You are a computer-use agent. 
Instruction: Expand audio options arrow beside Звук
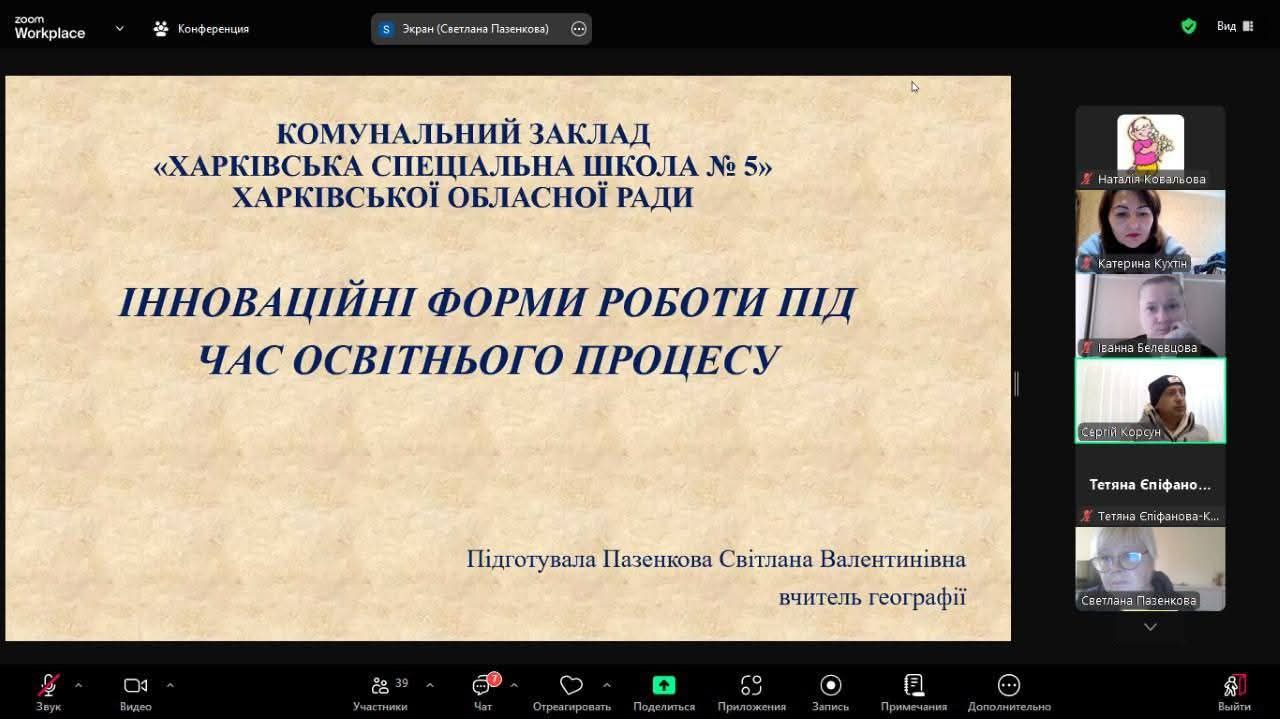click(x=79, y=686)
